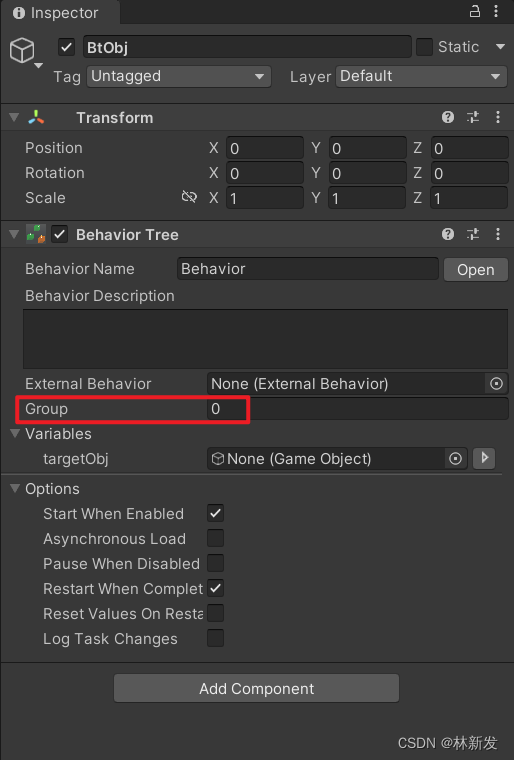This screenshot has width=514, height=760.
Task: Open Transform preset settings icon
Action: (x=473, y=117)
